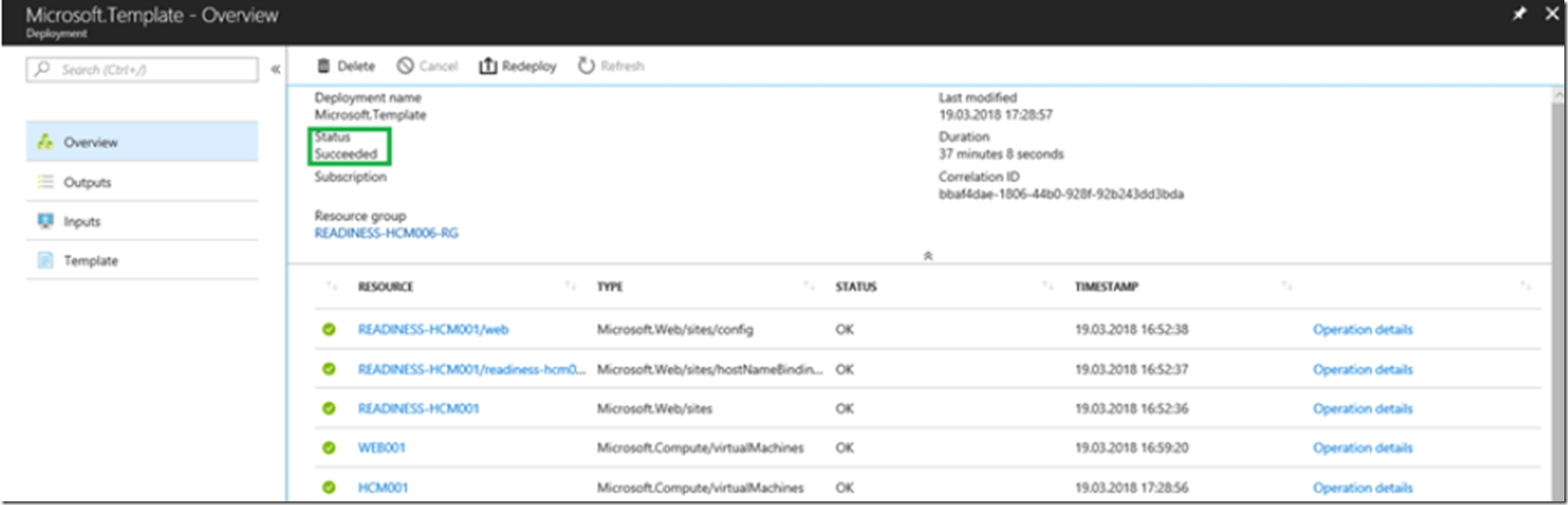Screen dimensions: 1568x505
Task: Select timestamp '19.03.2018 16:59:20'
Action: click(1132, 448)
